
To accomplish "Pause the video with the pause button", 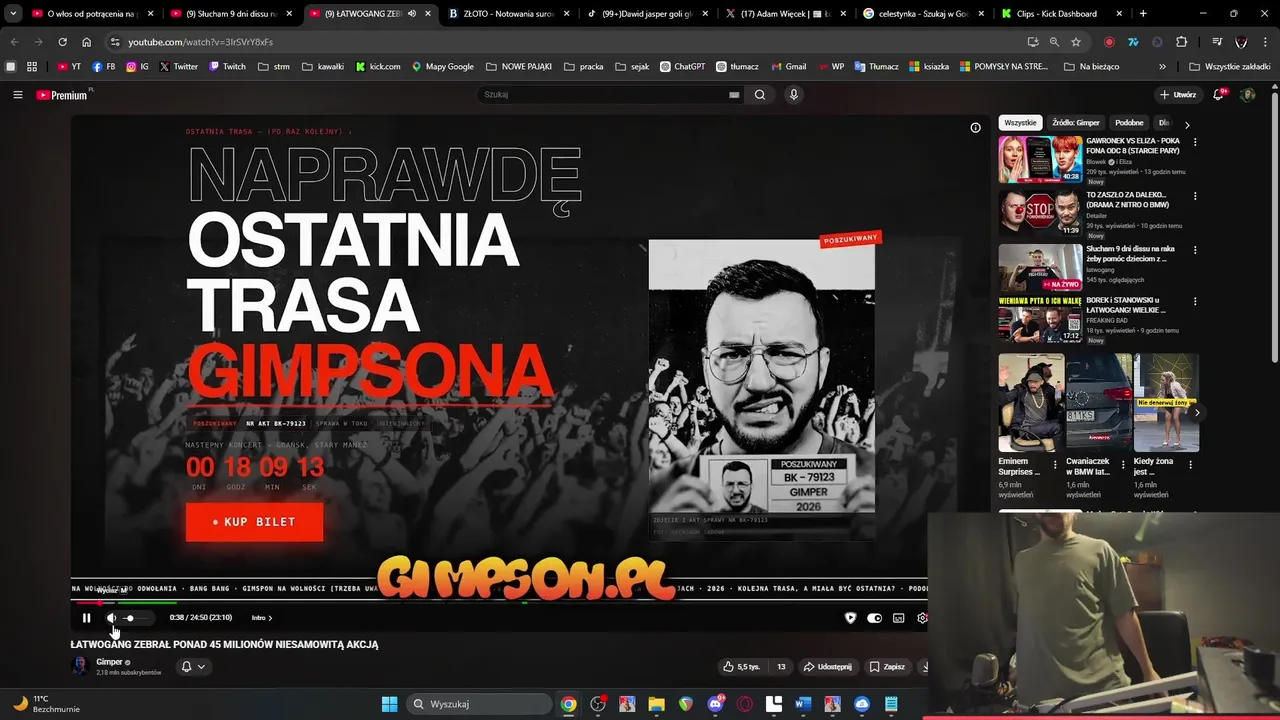I will coord(86,618).
